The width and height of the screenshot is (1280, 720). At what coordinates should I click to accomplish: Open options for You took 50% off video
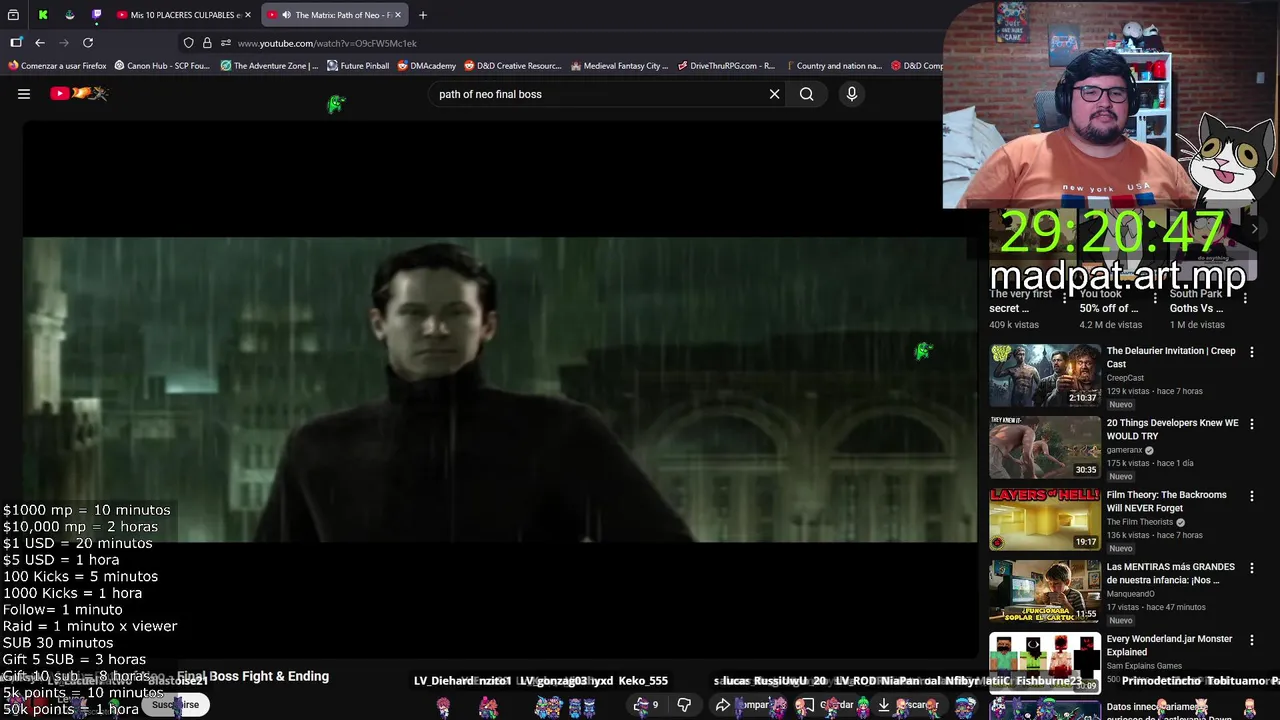click(x=1155, y=298)
